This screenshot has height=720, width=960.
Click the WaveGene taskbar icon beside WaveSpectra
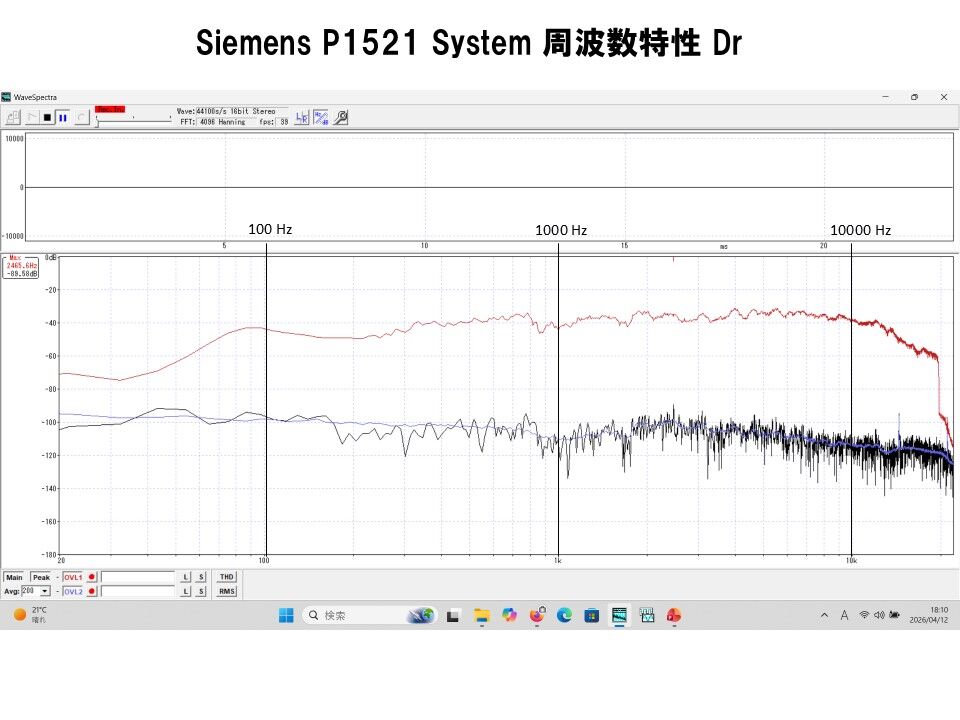[x=647, y=615]
